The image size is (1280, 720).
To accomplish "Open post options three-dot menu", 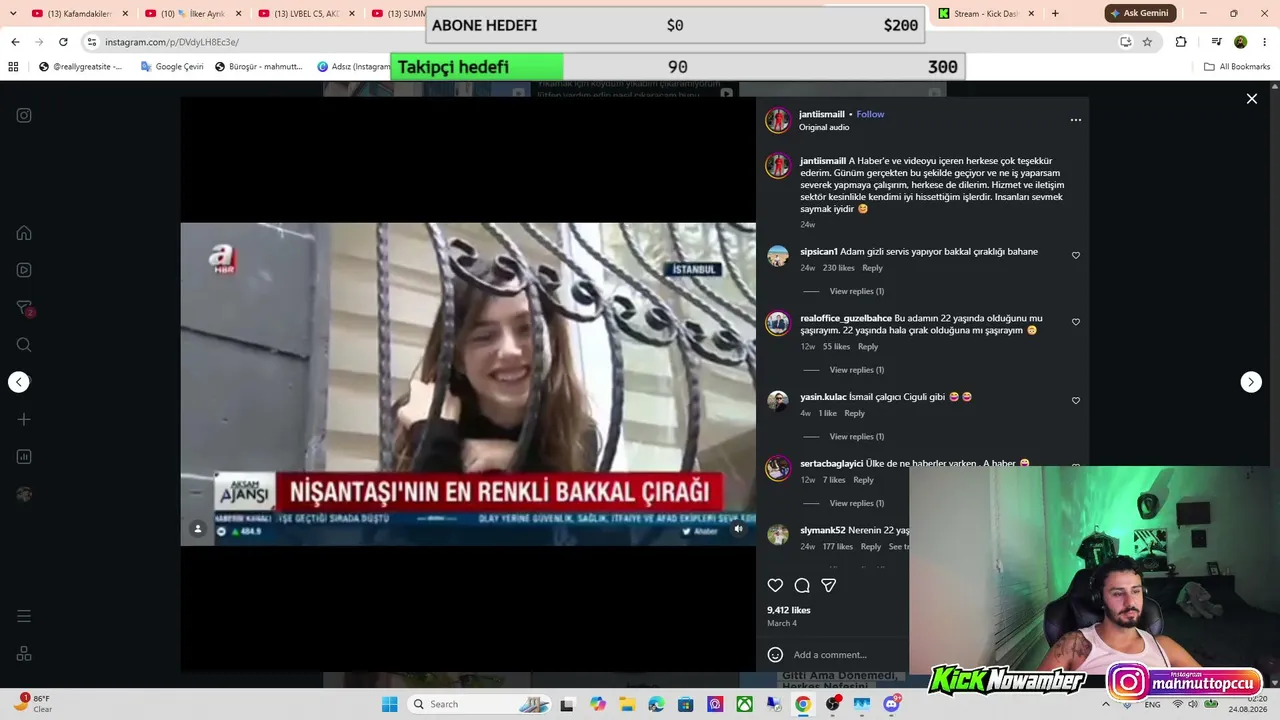I will click(1076, 120).
